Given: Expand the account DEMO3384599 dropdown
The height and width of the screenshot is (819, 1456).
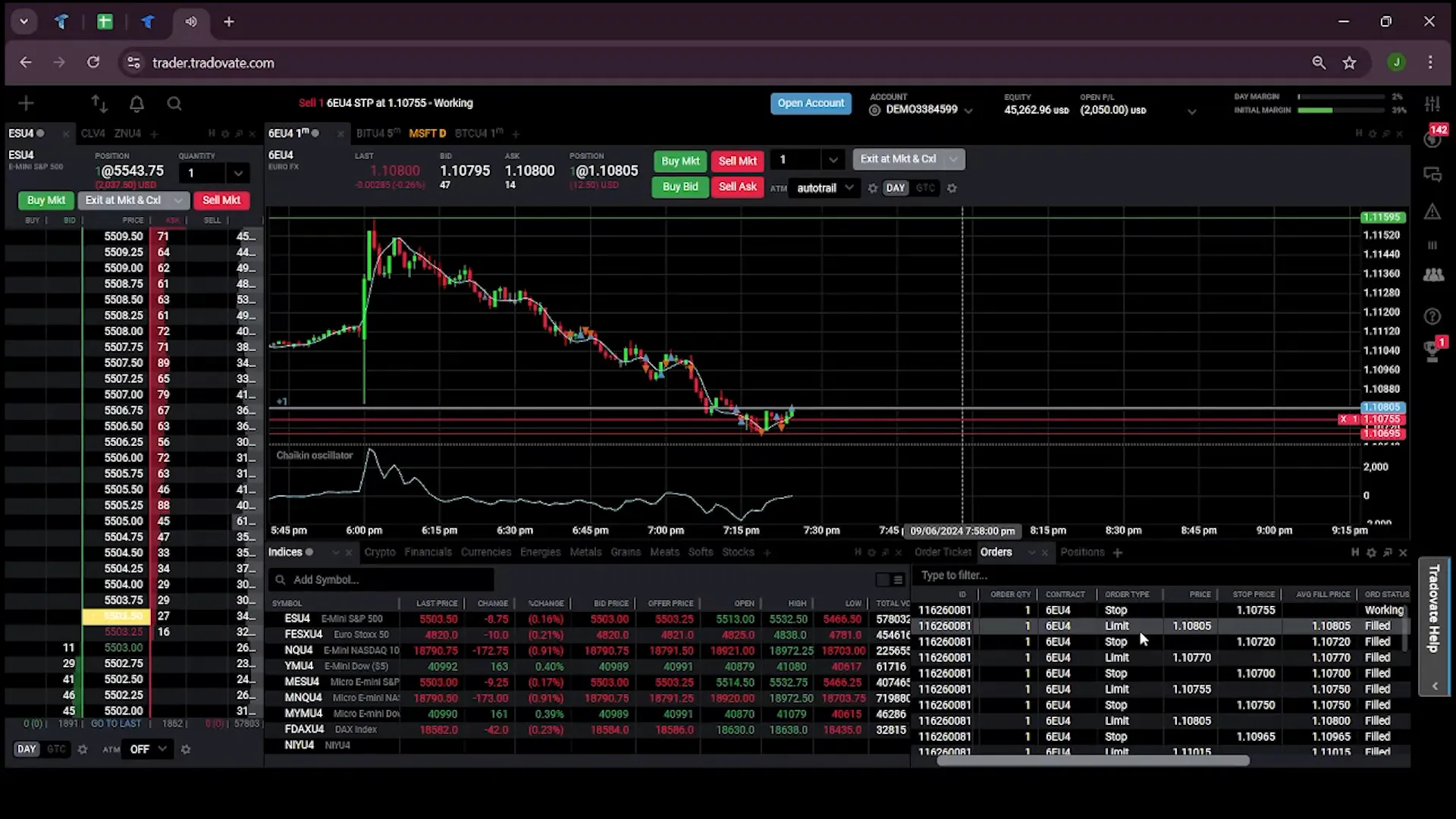Looking at the screenshot, I should (968, 111).
